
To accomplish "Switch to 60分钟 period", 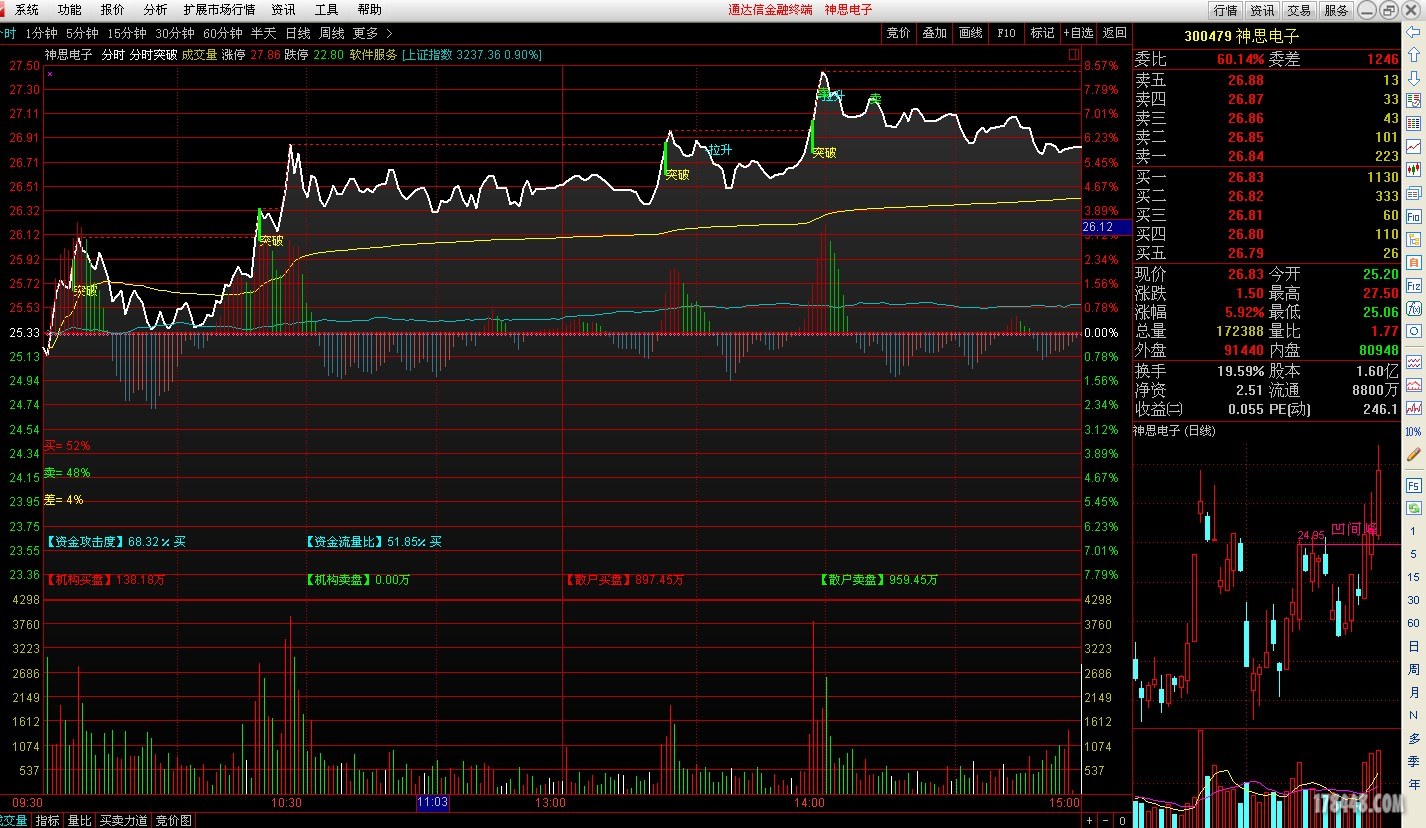I will 223,33.
